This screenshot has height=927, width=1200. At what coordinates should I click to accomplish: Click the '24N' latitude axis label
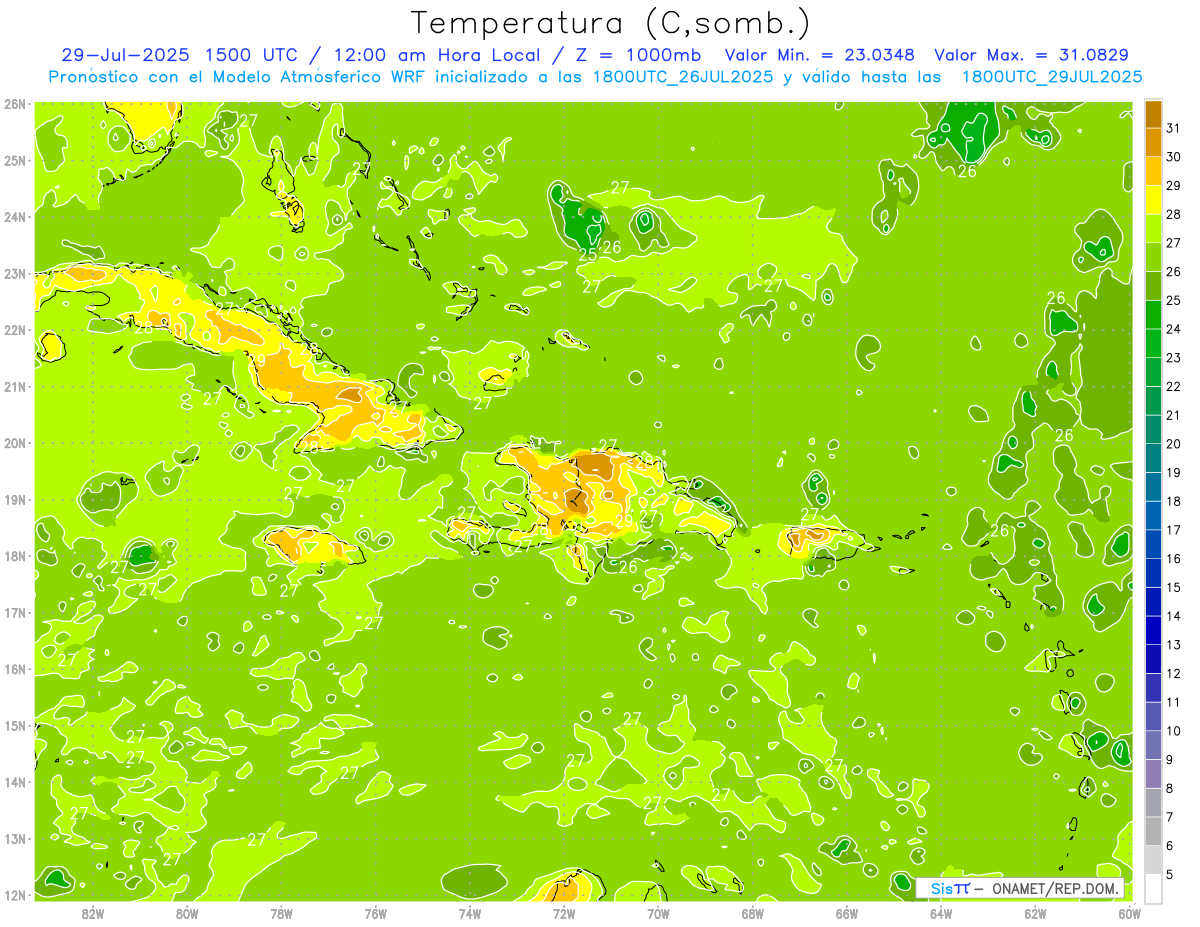click(15, 217)
